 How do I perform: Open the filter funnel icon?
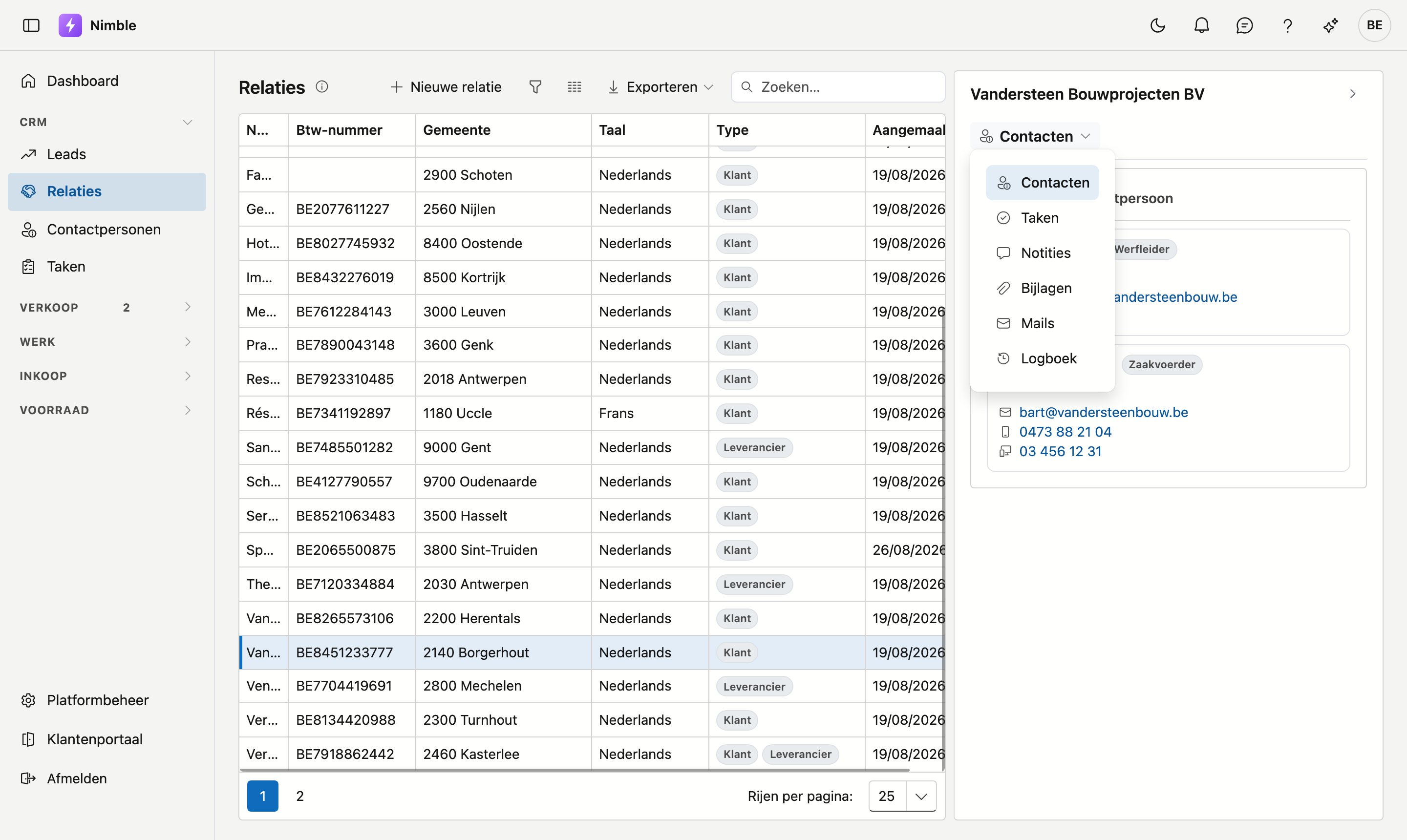coord(535,86)
